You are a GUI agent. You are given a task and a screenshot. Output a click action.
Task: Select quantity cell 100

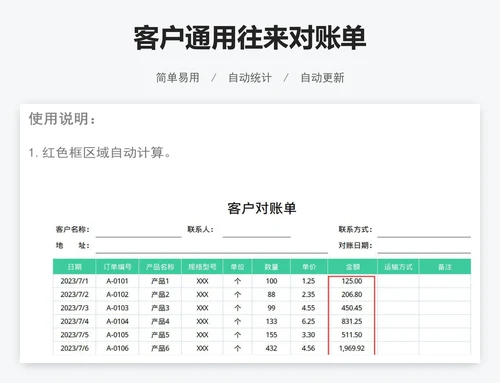click(x=271, y=281)
